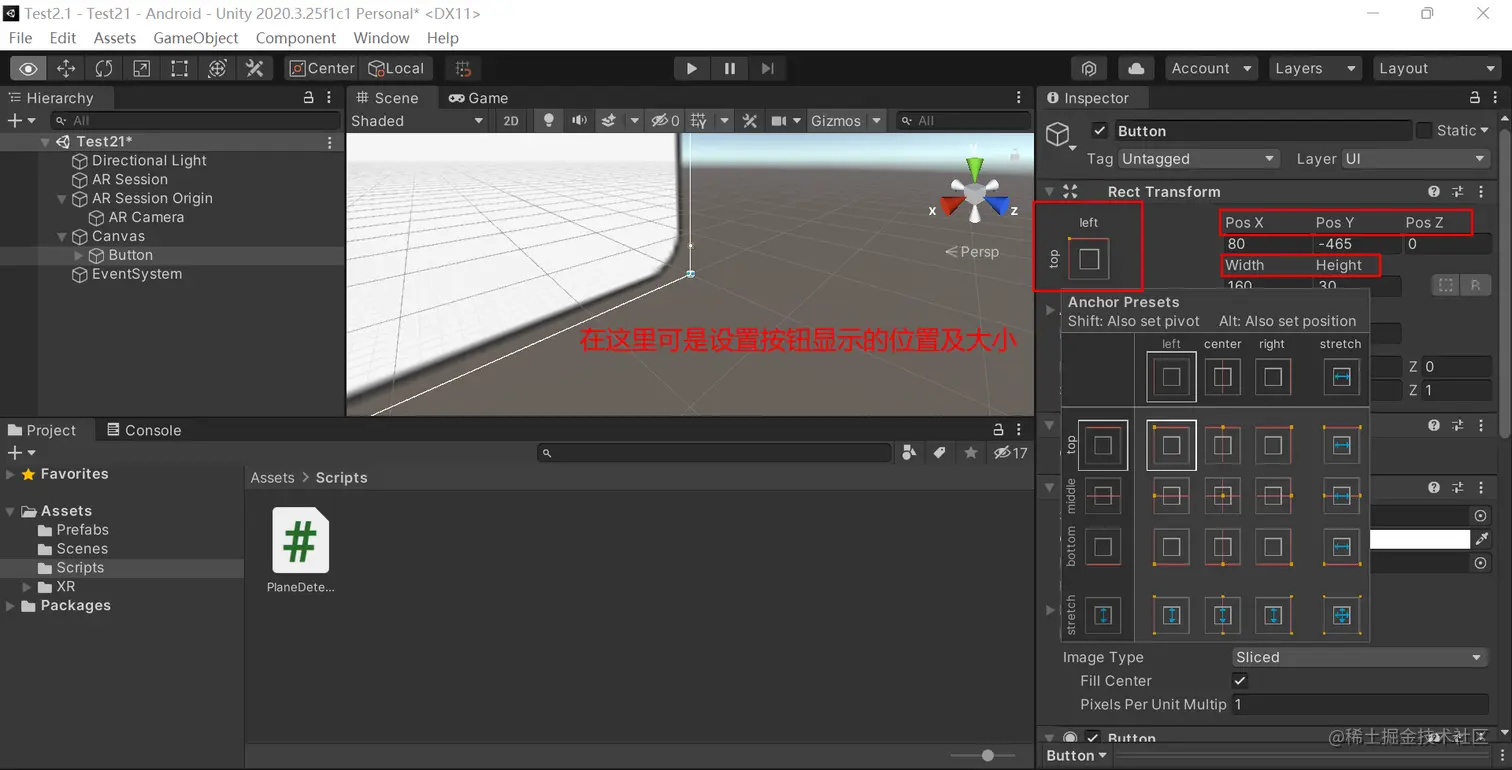The height and width of the screenshot is (770, 1512).
Task: Toggle the Fill Center checkbox
Action: point(1240,680)
